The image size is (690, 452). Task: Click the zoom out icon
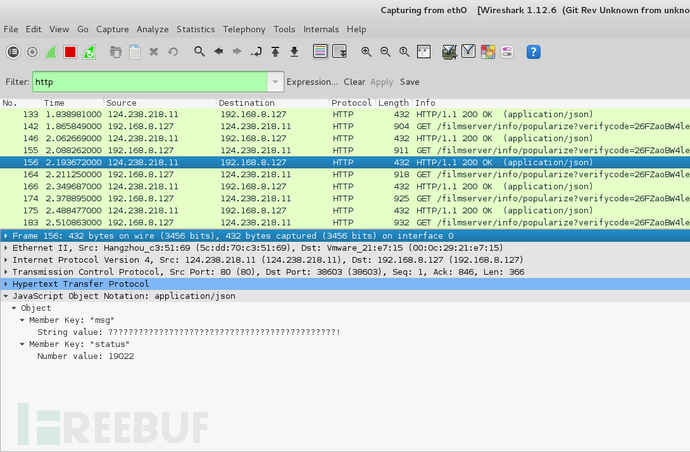[x=385, y=52]
